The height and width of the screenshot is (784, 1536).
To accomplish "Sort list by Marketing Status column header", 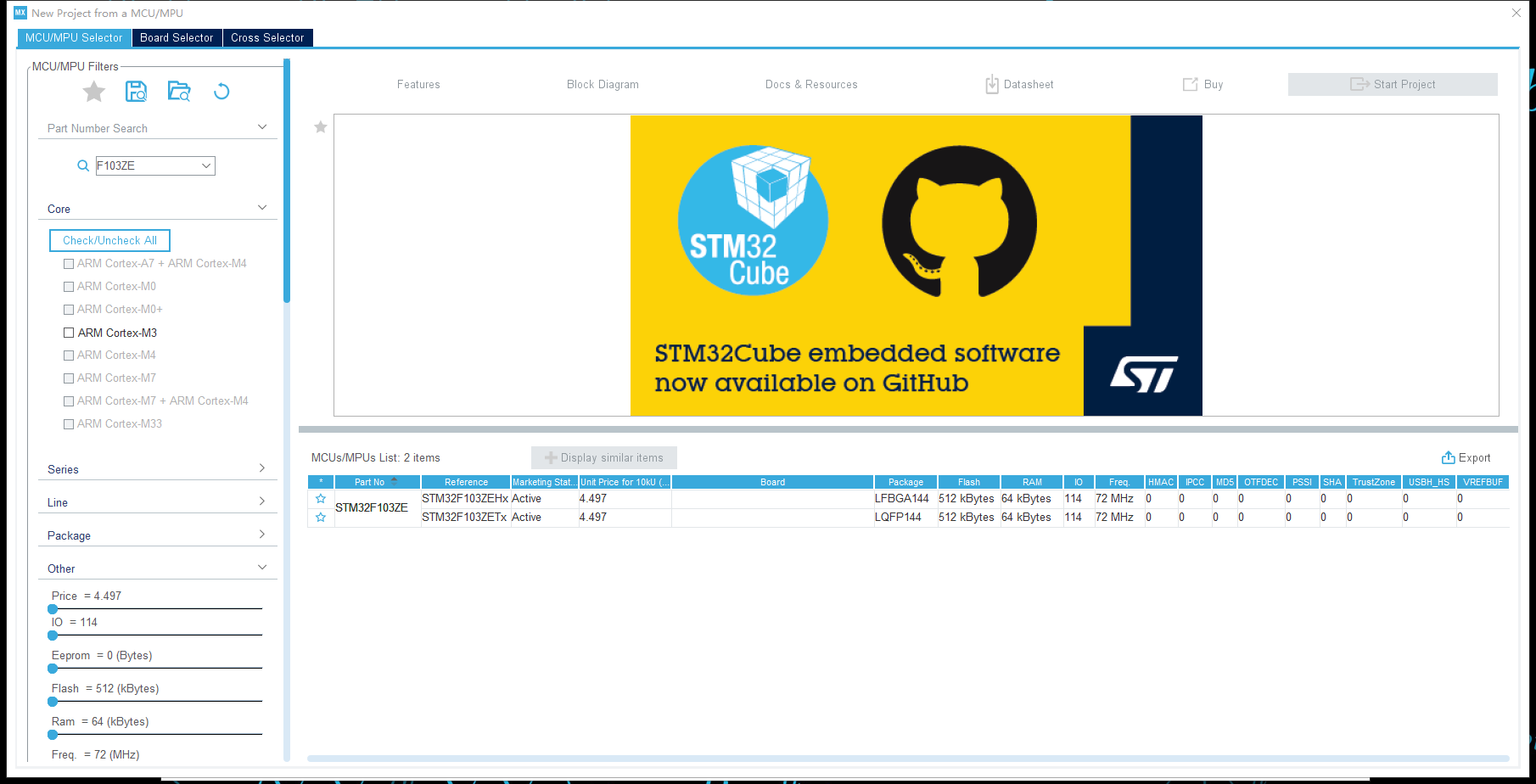I will tap(544, 482).
